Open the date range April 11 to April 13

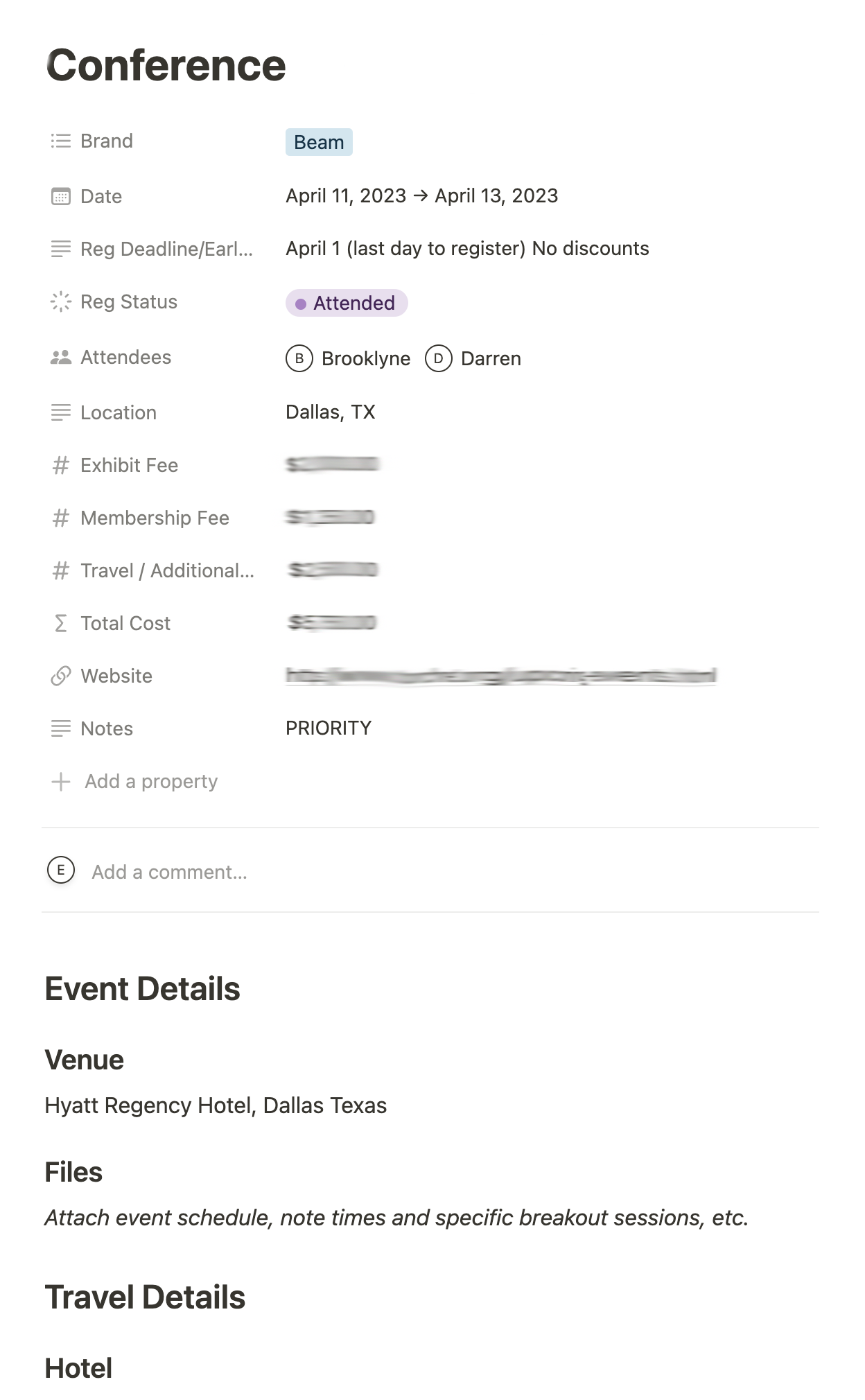click(422, 196)
